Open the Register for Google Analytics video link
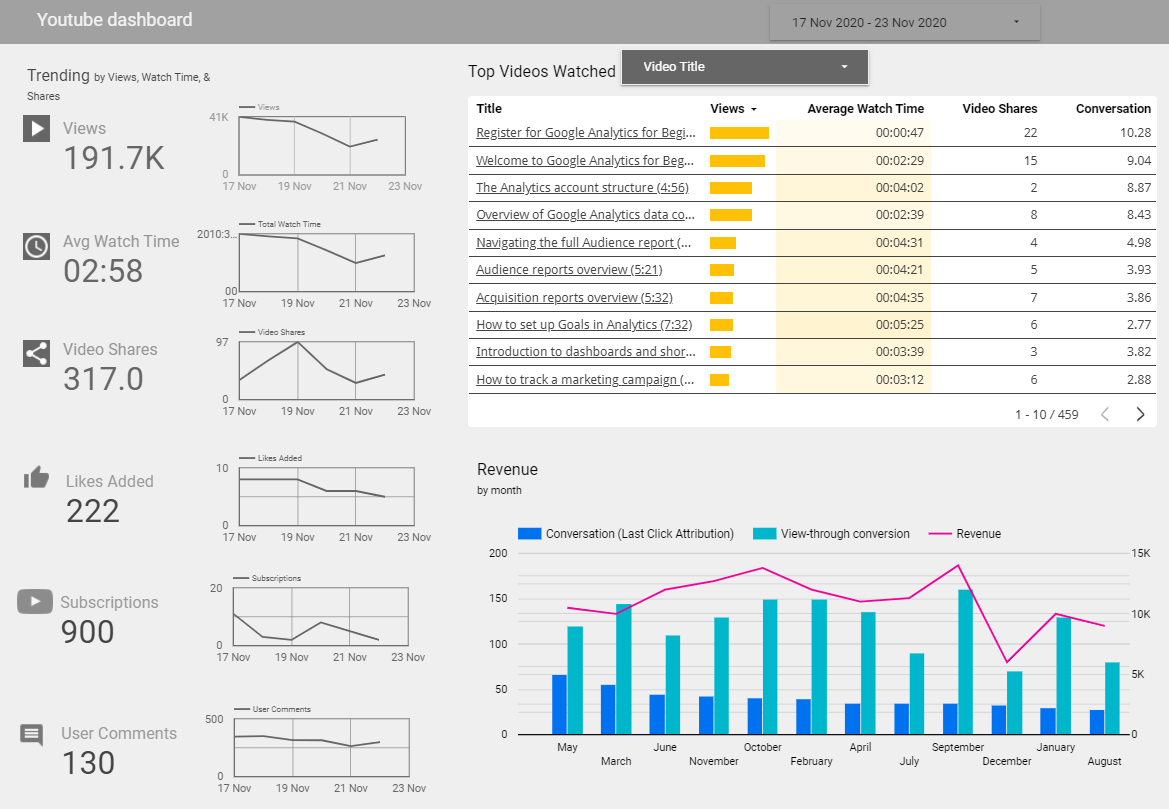Image resolution: width=1169 pixels, height=809 pixels. click(584, 132)
